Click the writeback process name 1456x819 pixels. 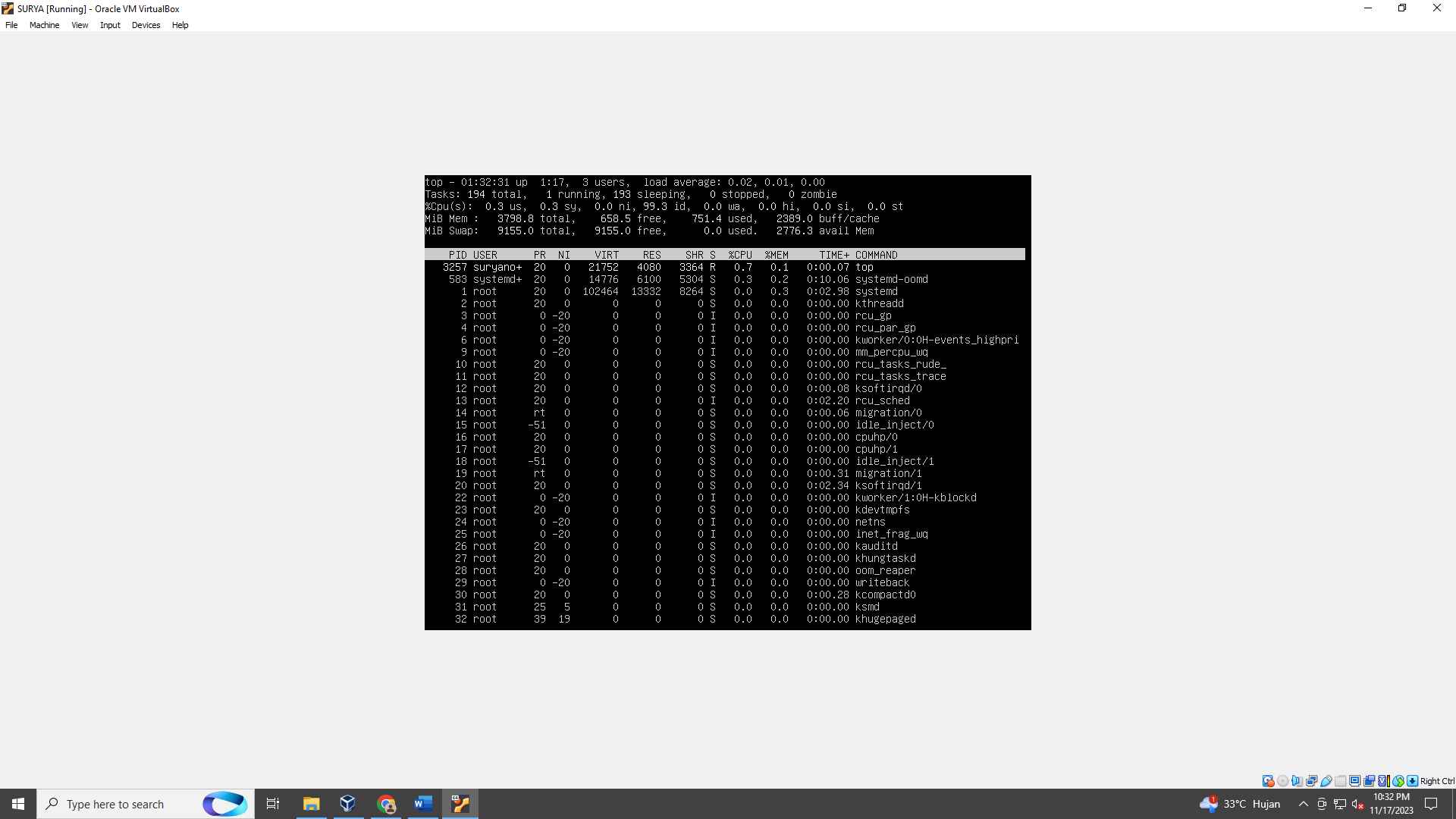(883, 582)
